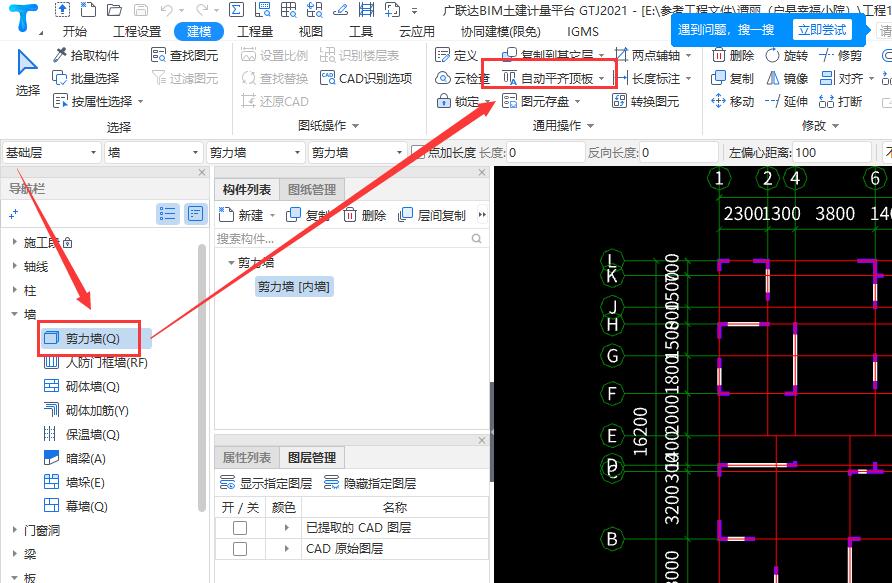This screenshot has height=583, width=892.
Task: Open the 视图 ribbon tab
Action: 311,31
